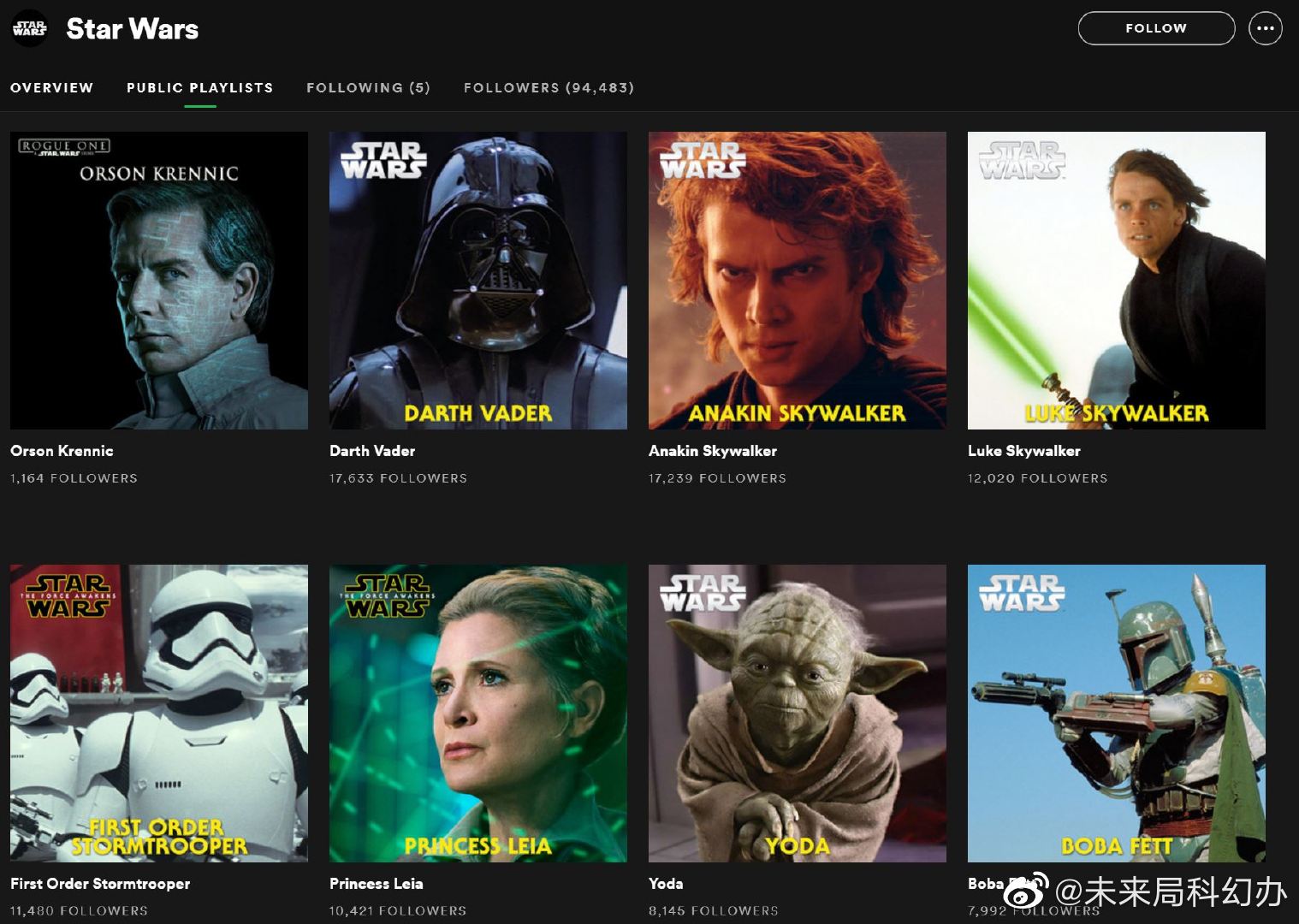Click the 12,020 Followers count text
The image size is (1299, 924).
1038,478
